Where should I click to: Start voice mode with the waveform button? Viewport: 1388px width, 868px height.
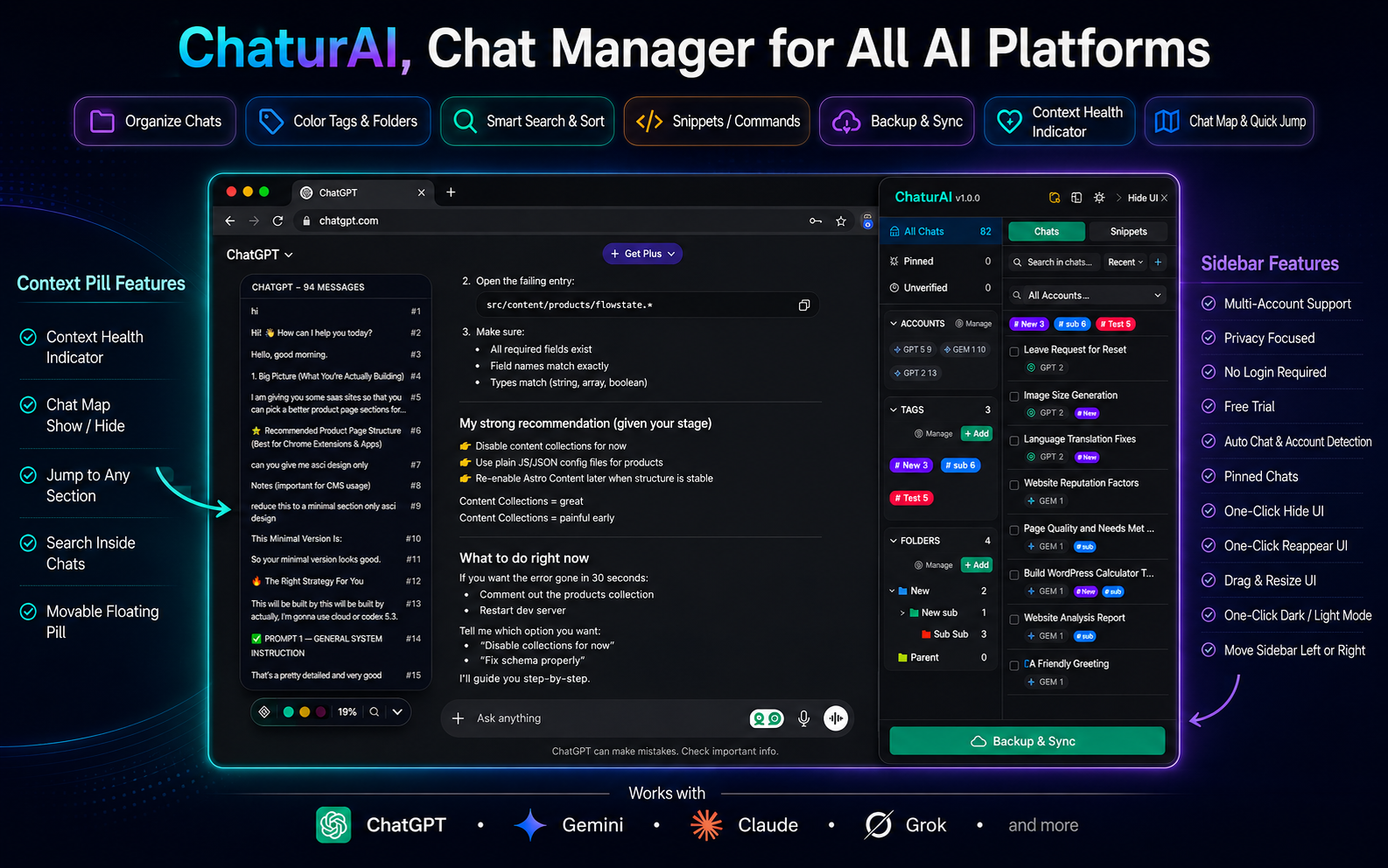click(x=836, y=718)
